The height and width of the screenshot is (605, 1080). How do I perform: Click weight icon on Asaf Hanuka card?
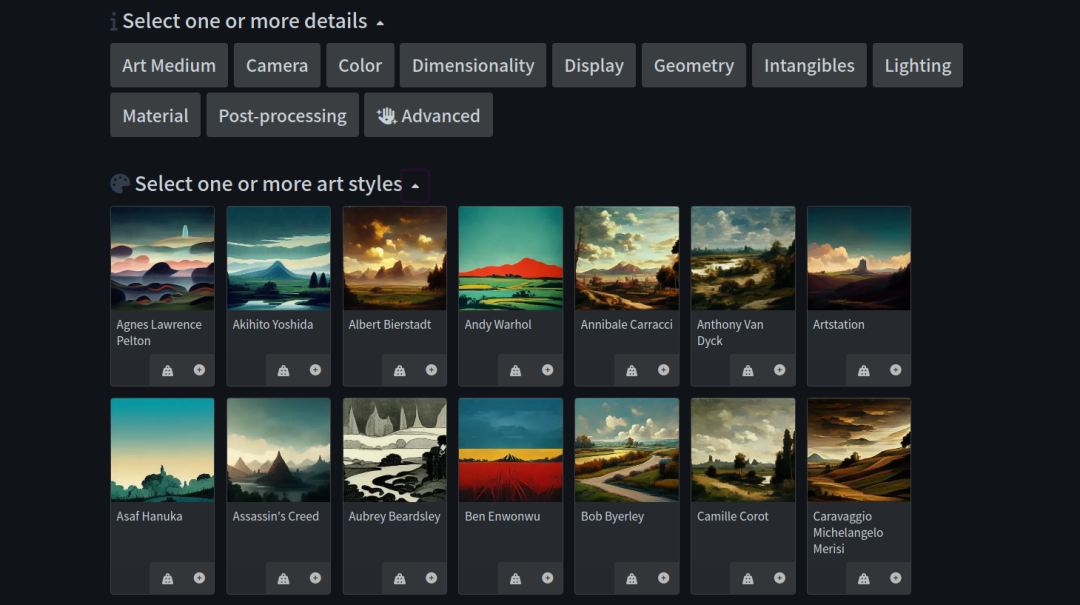(x=167, y=579)
